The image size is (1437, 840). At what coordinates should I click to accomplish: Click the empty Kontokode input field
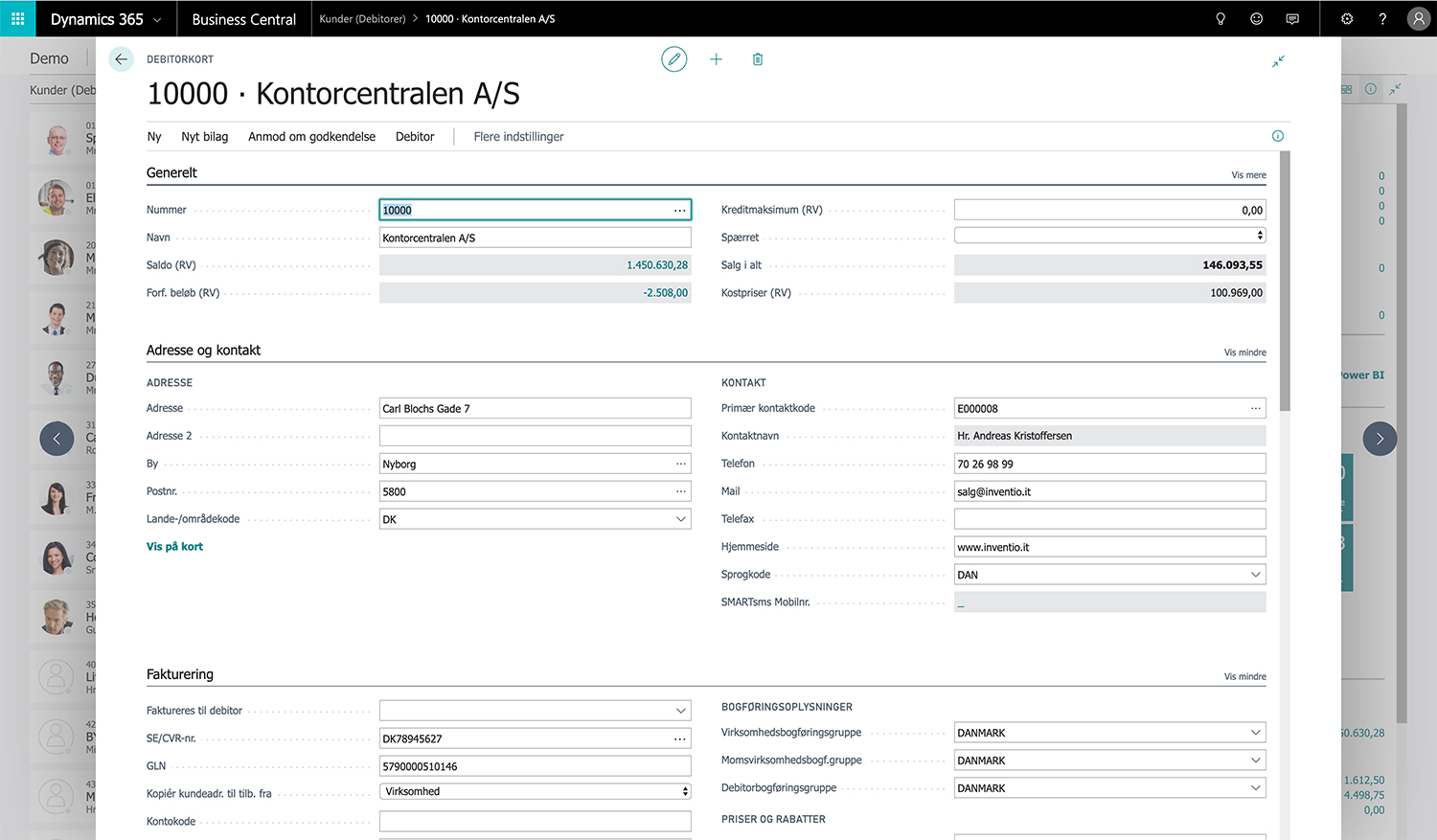click(x=536, y=822)
